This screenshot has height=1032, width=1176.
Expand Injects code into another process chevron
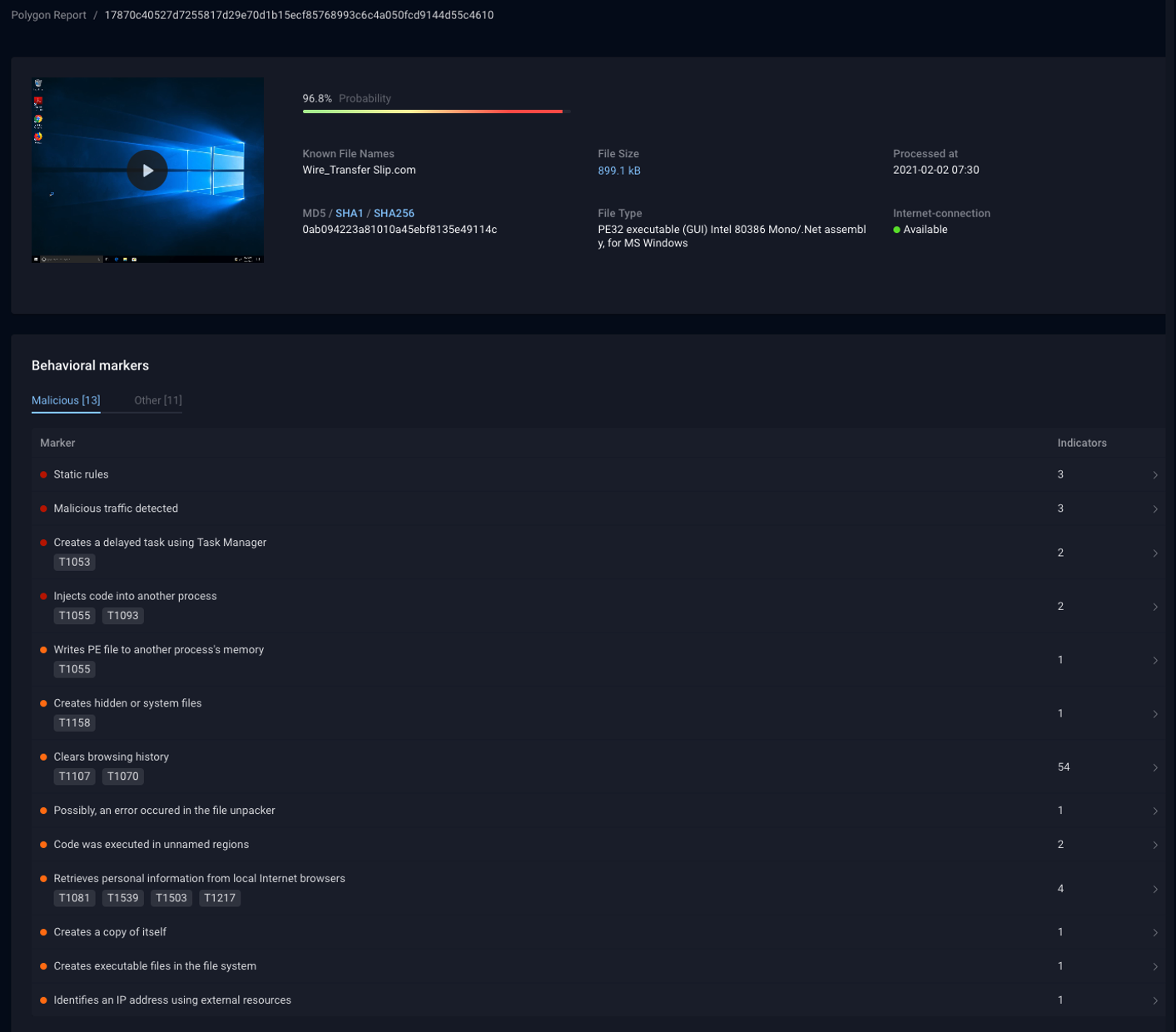click(1155, 607)
